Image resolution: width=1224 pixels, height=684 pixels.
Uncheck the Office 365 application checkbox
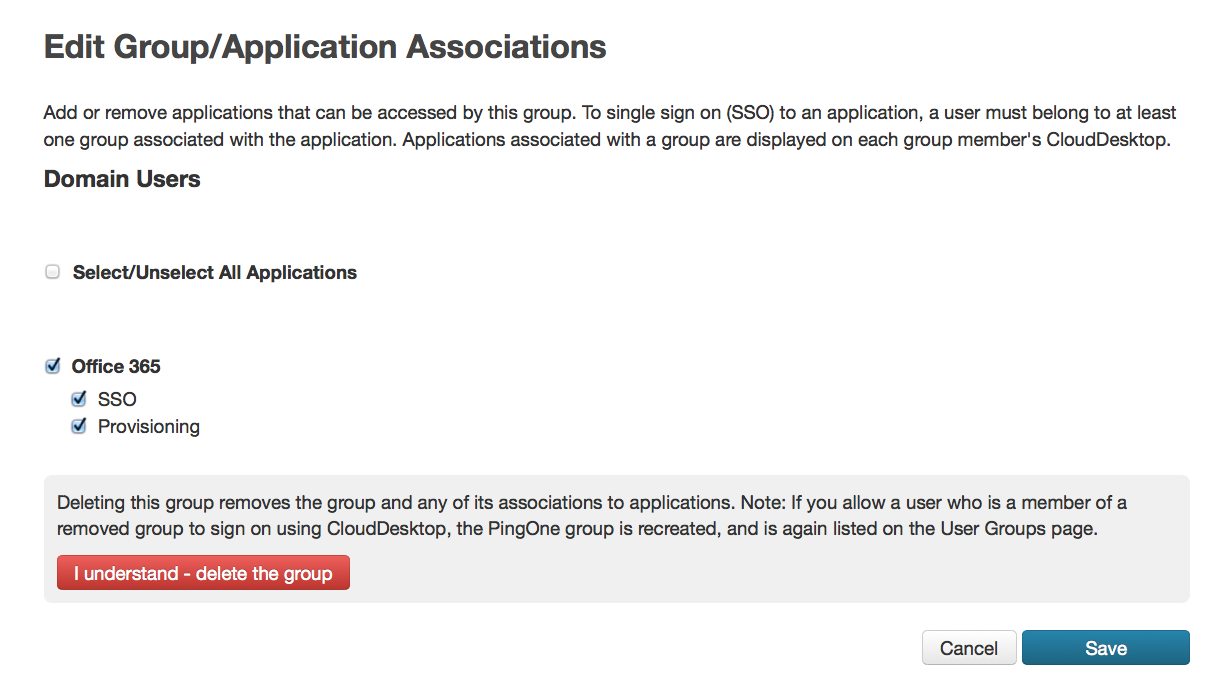pyautogui.click(x=52, y=366)
